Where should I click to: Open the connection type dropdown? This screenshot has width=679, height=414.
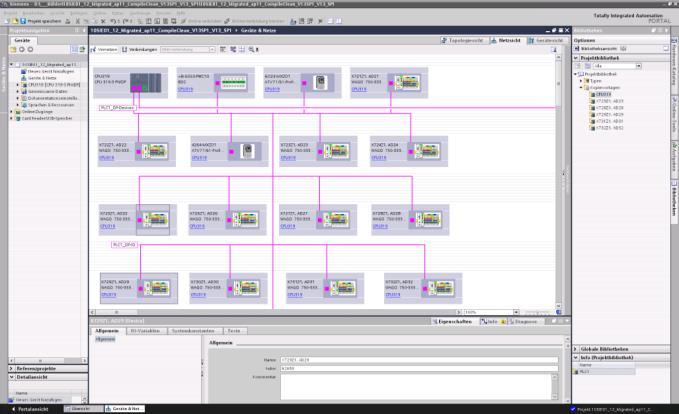212,49
